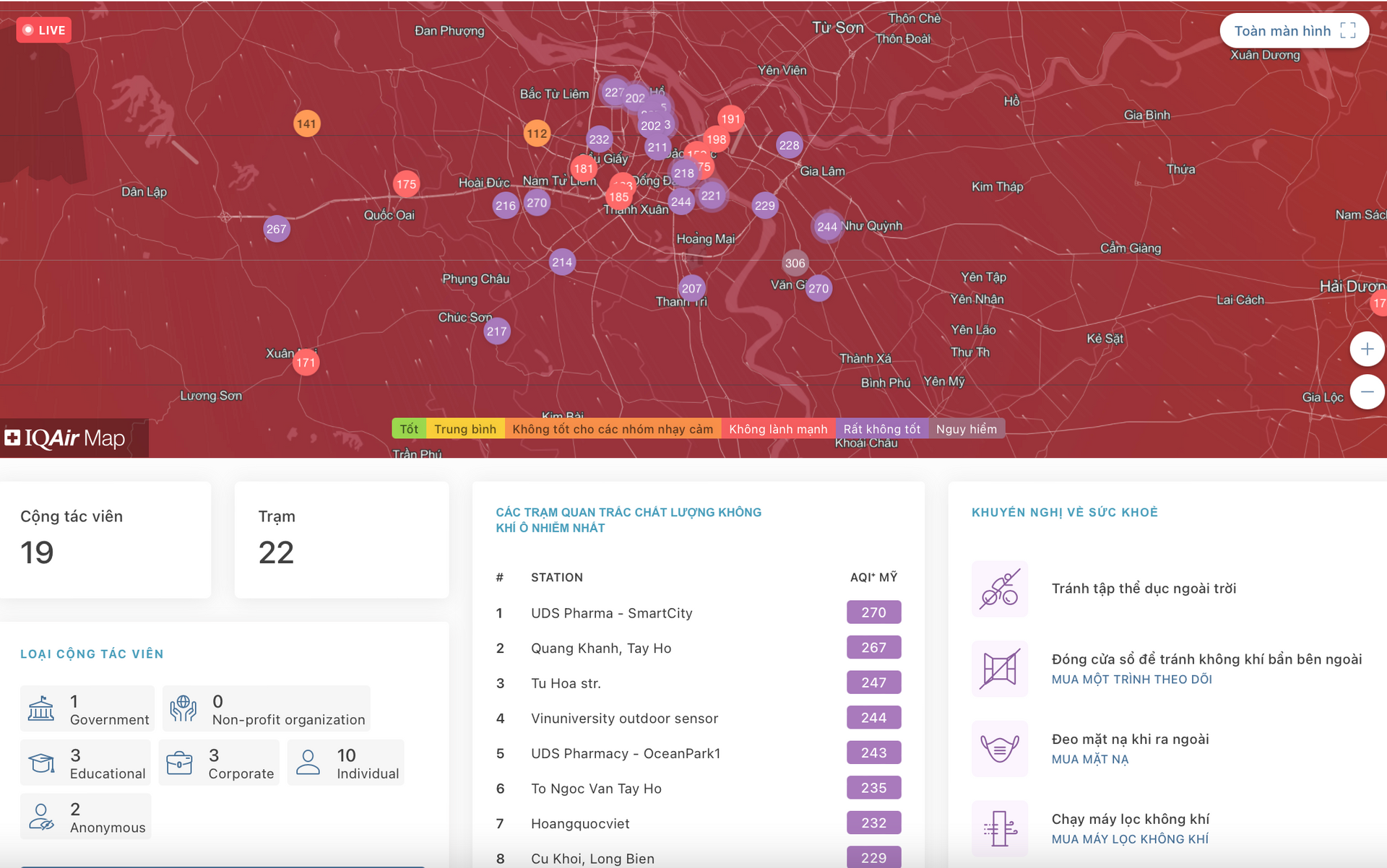This screenshot has width=1387, height=868.
Task: Select map marker with AQI 191
Action: coord(730,119)
